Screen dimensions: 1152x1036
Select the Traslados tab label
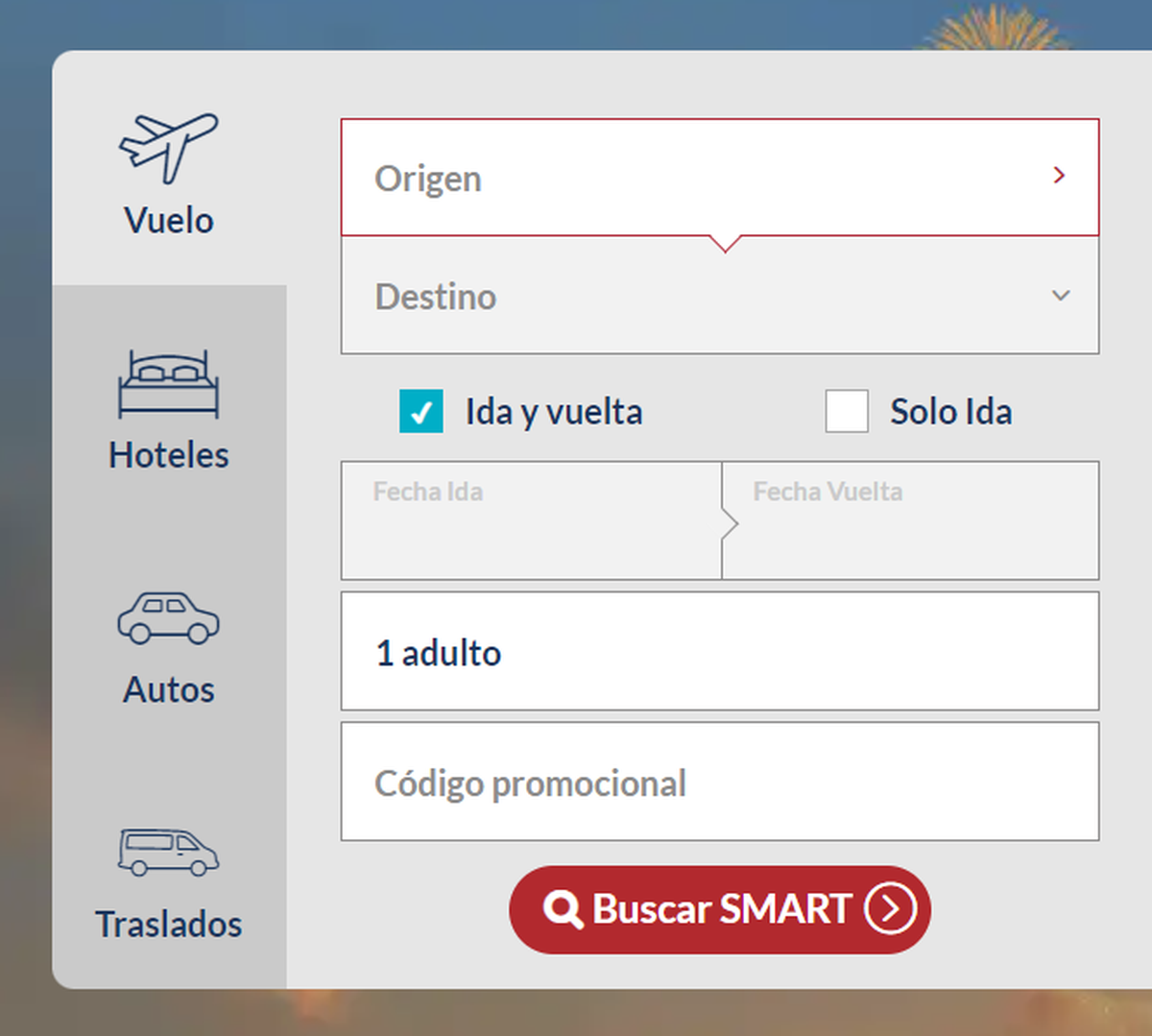click(169, 924)
